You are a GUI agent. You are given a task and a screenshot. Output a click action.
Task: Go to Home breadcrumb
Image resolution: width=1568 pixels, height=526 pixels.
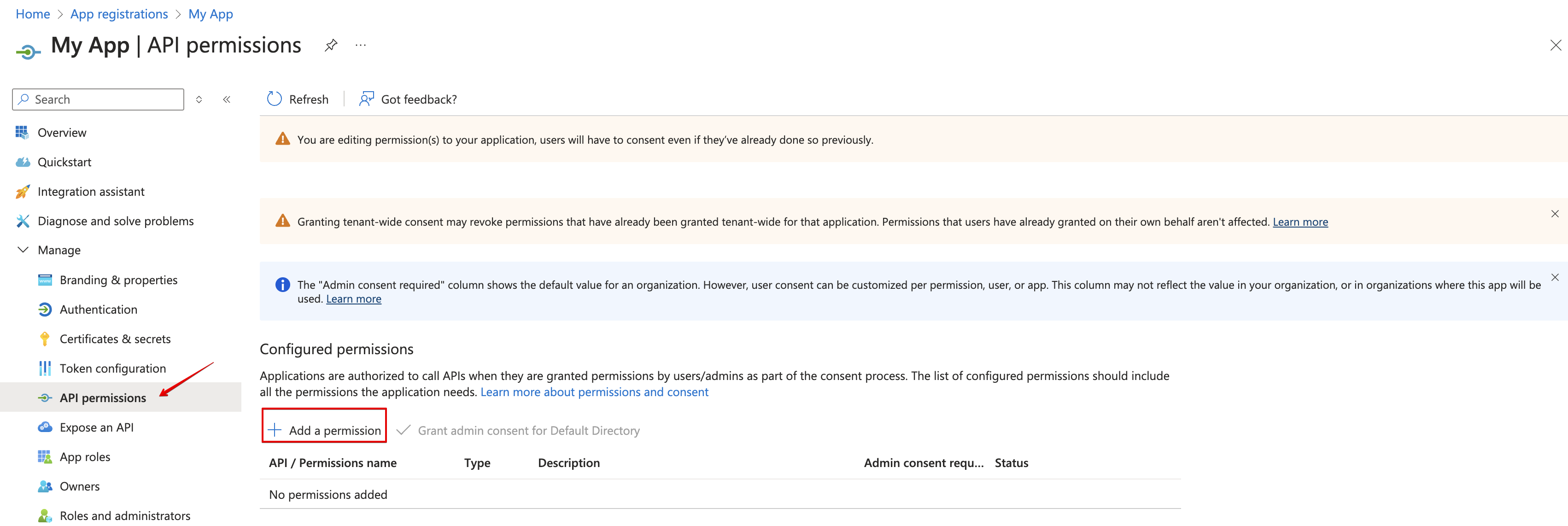click(33, 14)
